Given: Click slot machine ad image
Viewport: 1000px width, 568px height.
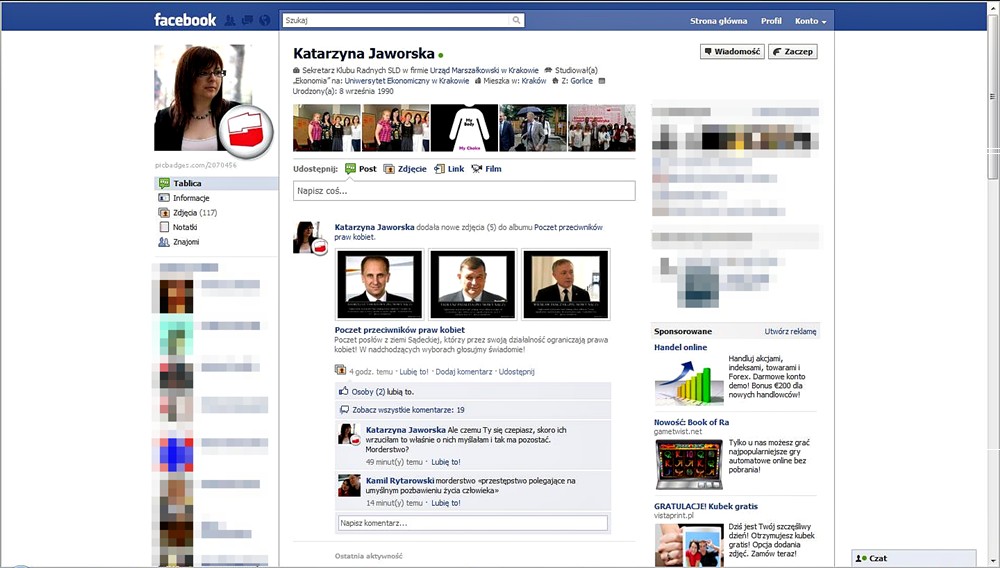Looking at the screenshot, I should click(x=689, y=464).
